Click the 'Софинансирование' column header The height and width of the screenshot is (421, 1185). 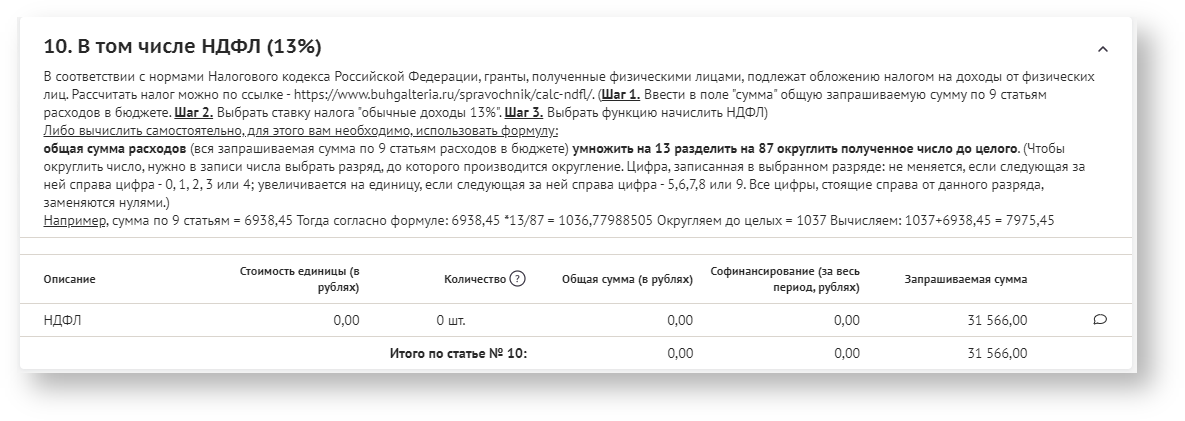pyautogui.click(x=785, y=279)
